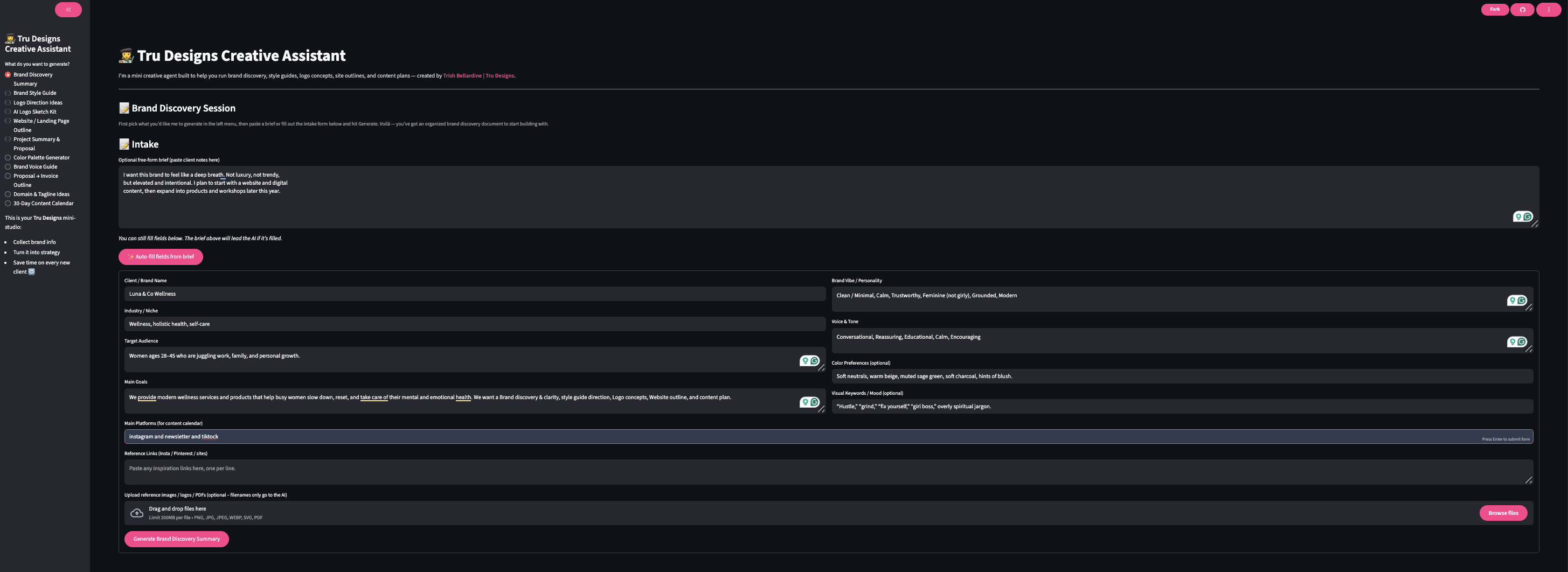Click the Grammarly icon in the Brand Vibe field
Screen dimensions: 1568x572
pos(1521,300)
